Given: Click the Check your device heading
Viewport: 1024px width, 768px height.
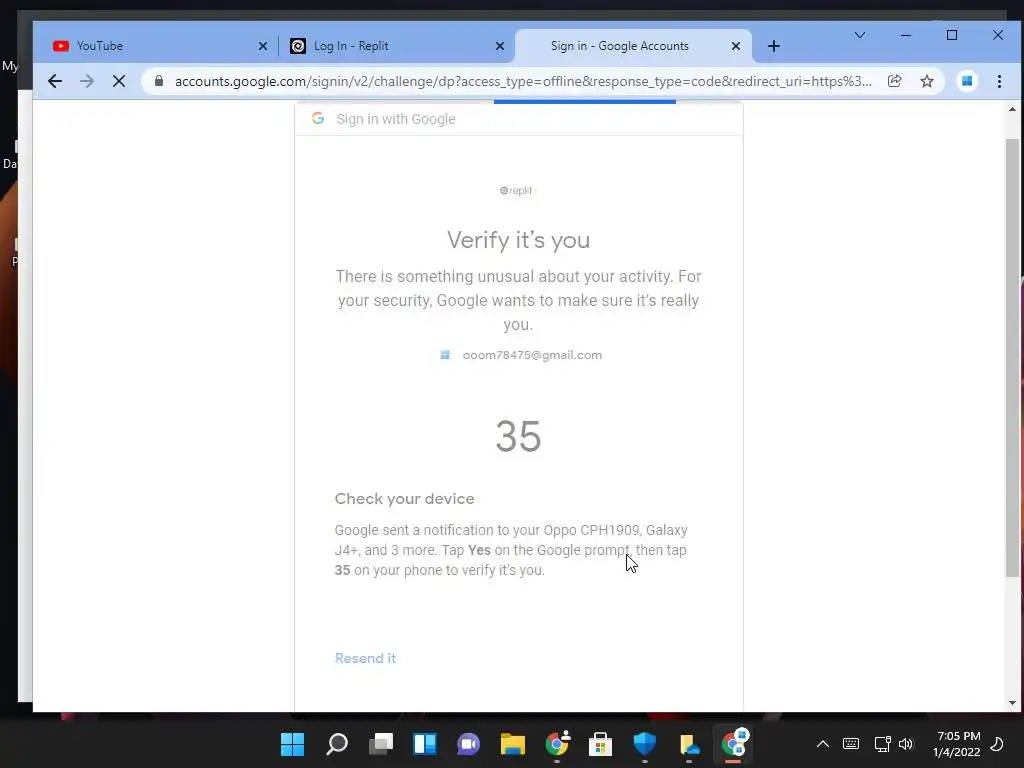Looking at the screenshot, I should point(404,499).
